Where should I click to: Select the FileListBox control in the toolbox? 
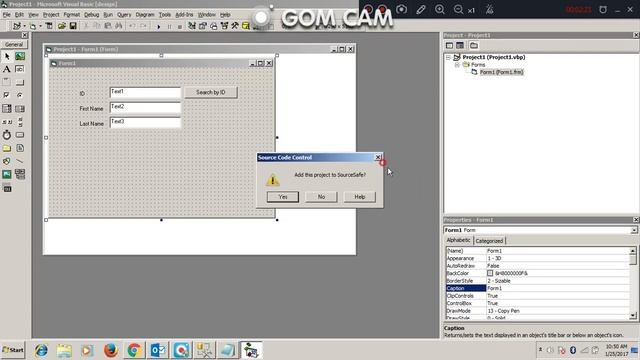coord(20,148)
